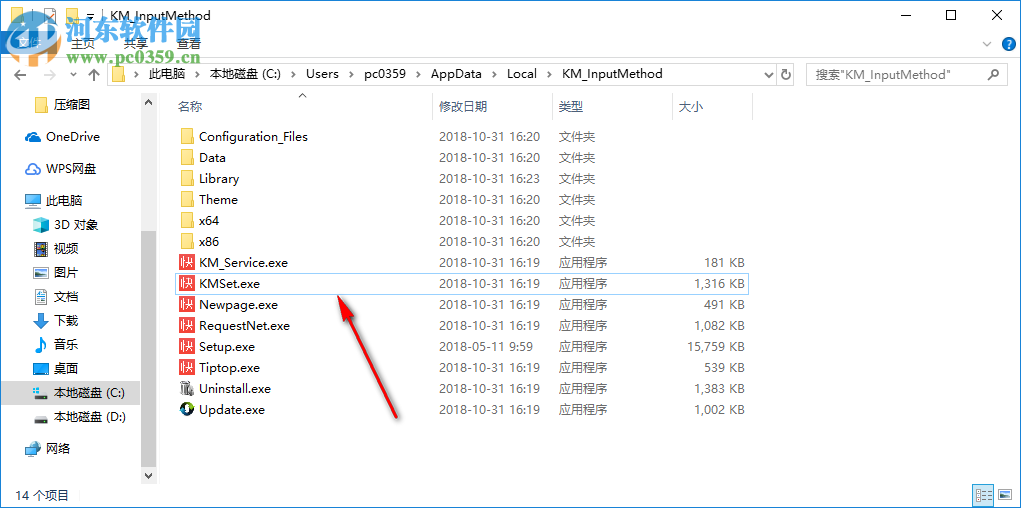Image resolution: width=1021 pixels, height=508 pixels.
Task: Expand the breadcrumb arrow after pc0359
Action: 418,74
